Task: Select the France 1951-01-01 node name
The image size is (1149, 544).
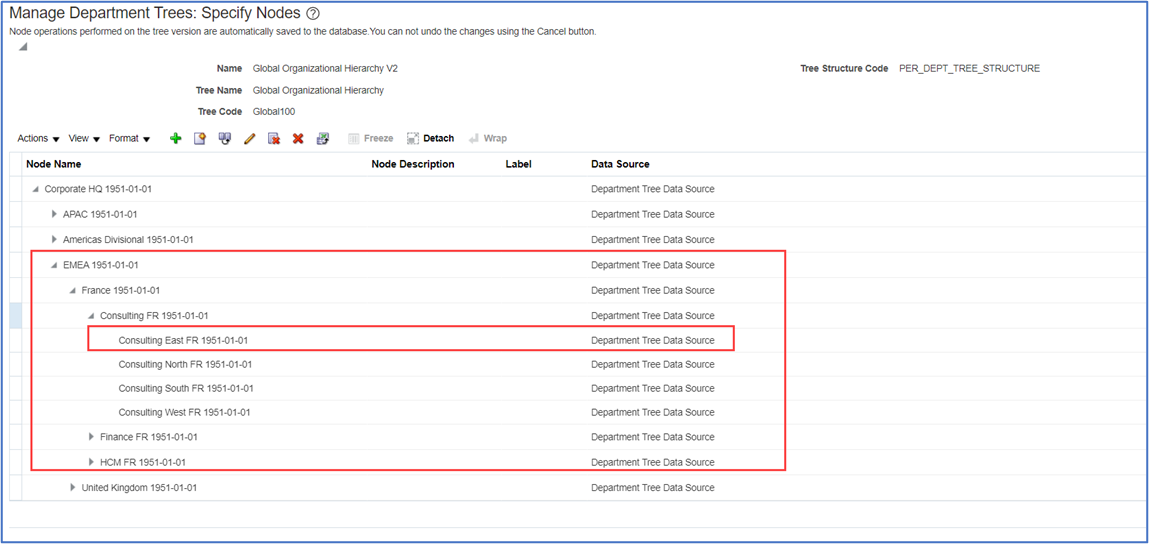Action: [120, 290]
